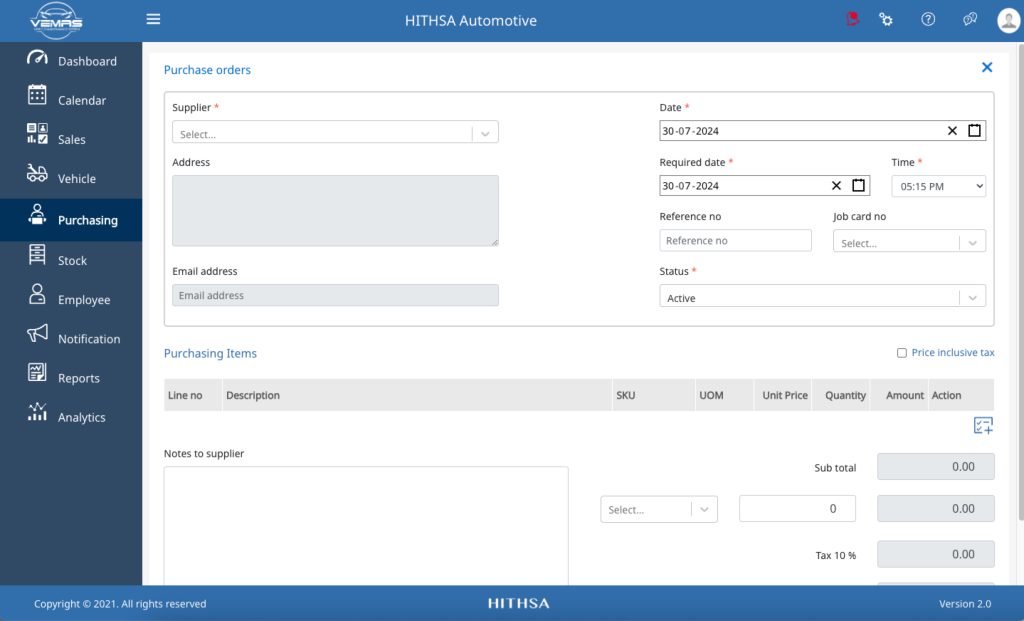Clear the Required date value
1024x621 pixels.
coord(836,185)
